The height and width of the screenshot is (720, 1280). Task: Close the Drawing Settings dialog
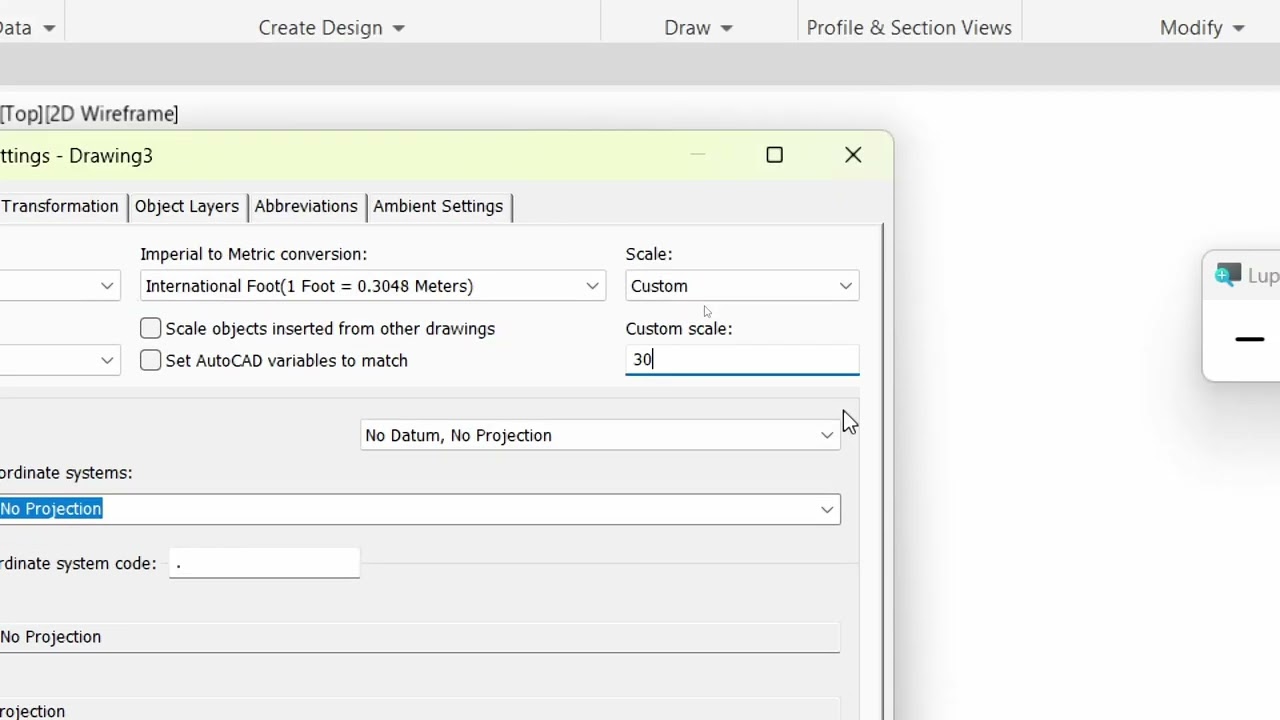coord(853,155)
